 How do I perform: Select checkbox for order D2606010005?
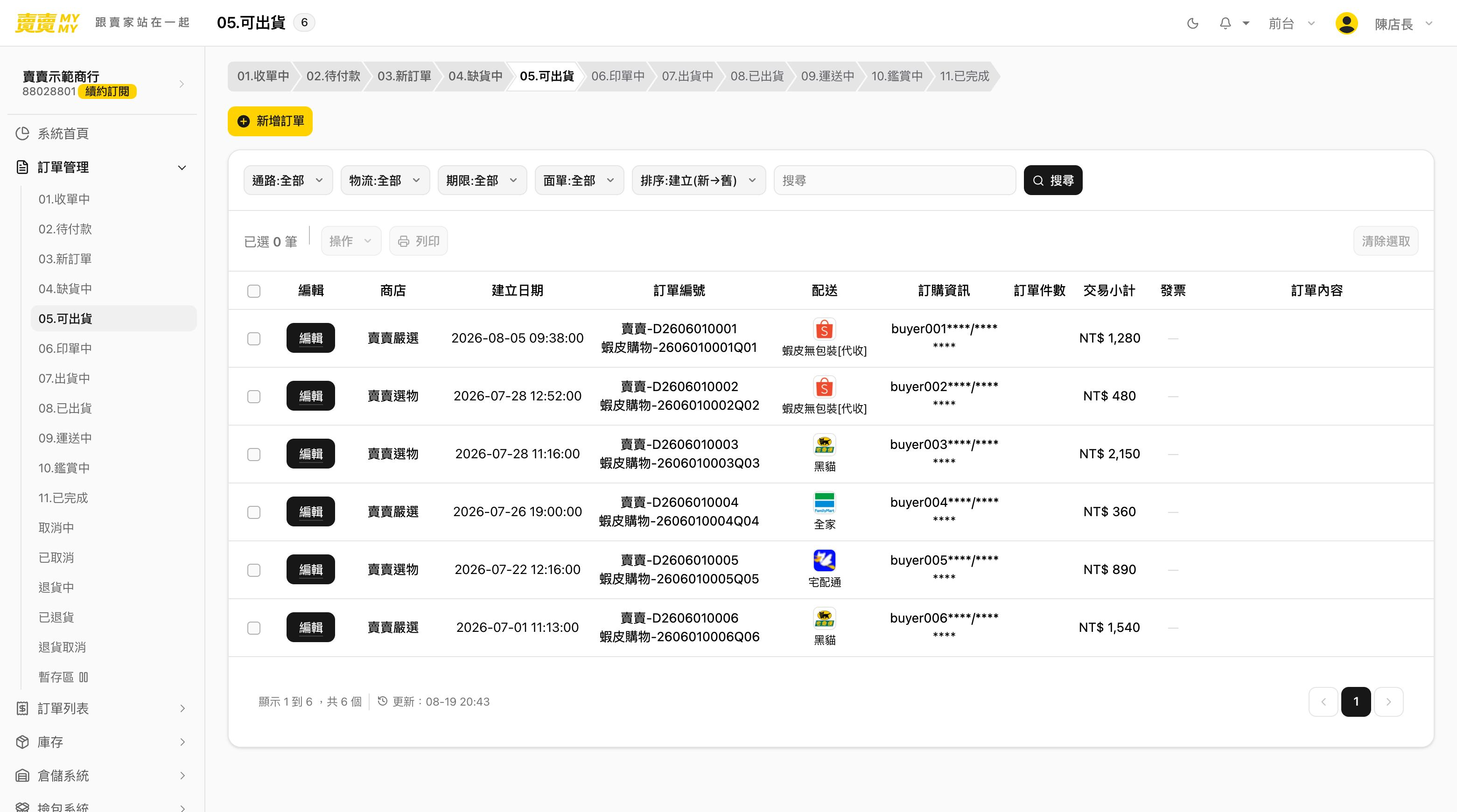pyautogui.click(x=254, y=570)
